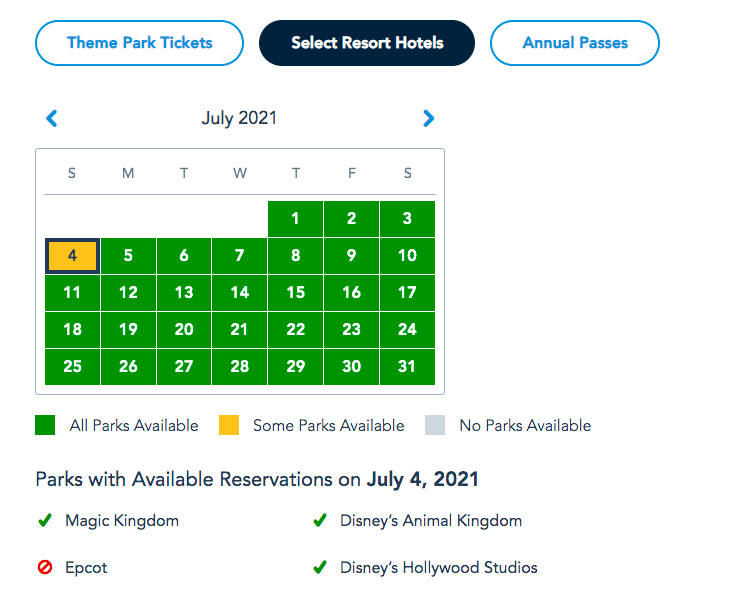The image size is (751, 599).
Task: Click the Epcot park name
Action: point(86,568)
